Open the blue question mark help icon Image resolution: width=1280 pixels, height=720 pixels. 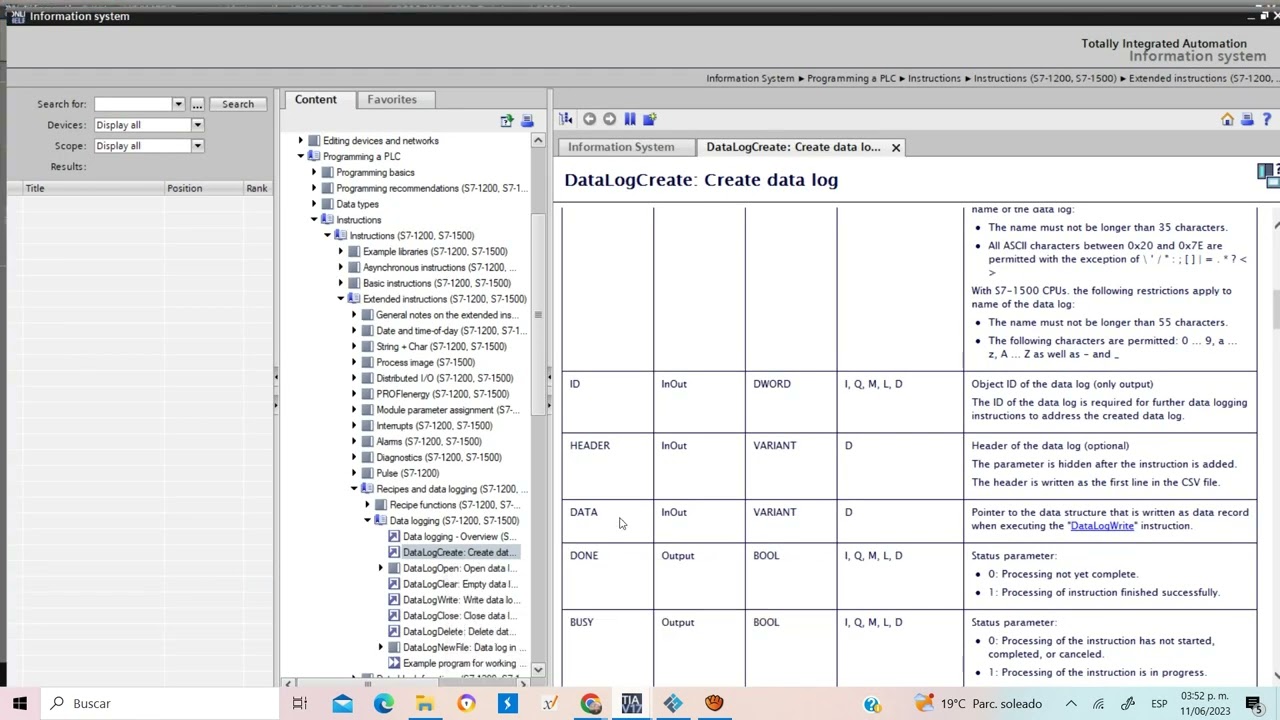(x=1267, y=119)
